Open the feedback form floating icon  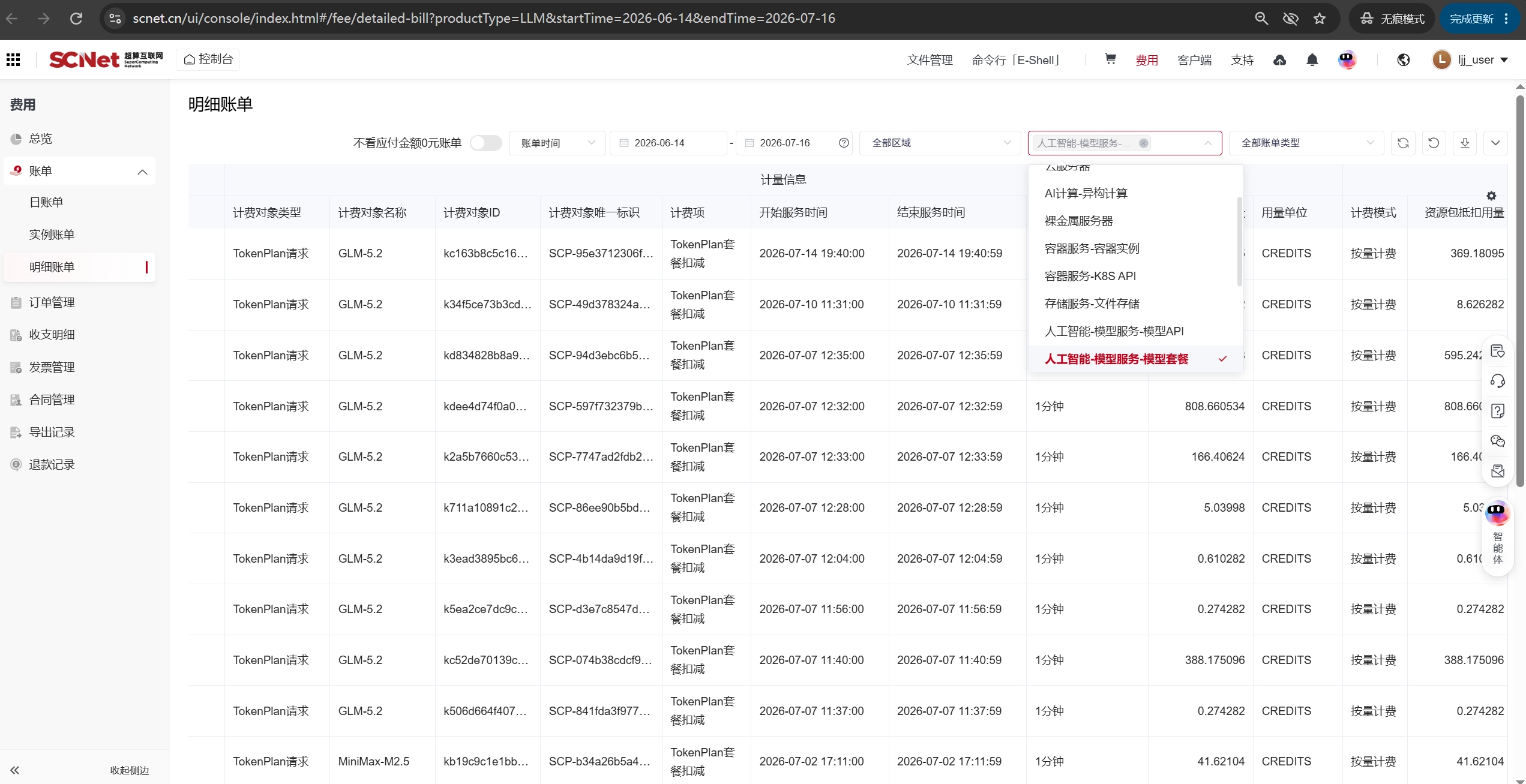point(1498,352)
